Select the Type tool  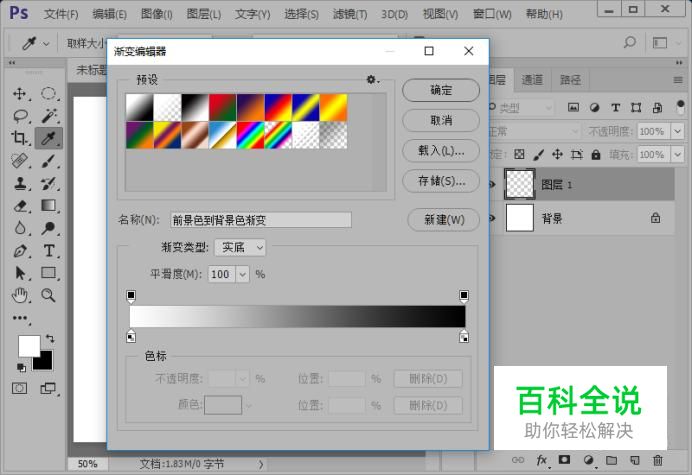coord(49,251)
